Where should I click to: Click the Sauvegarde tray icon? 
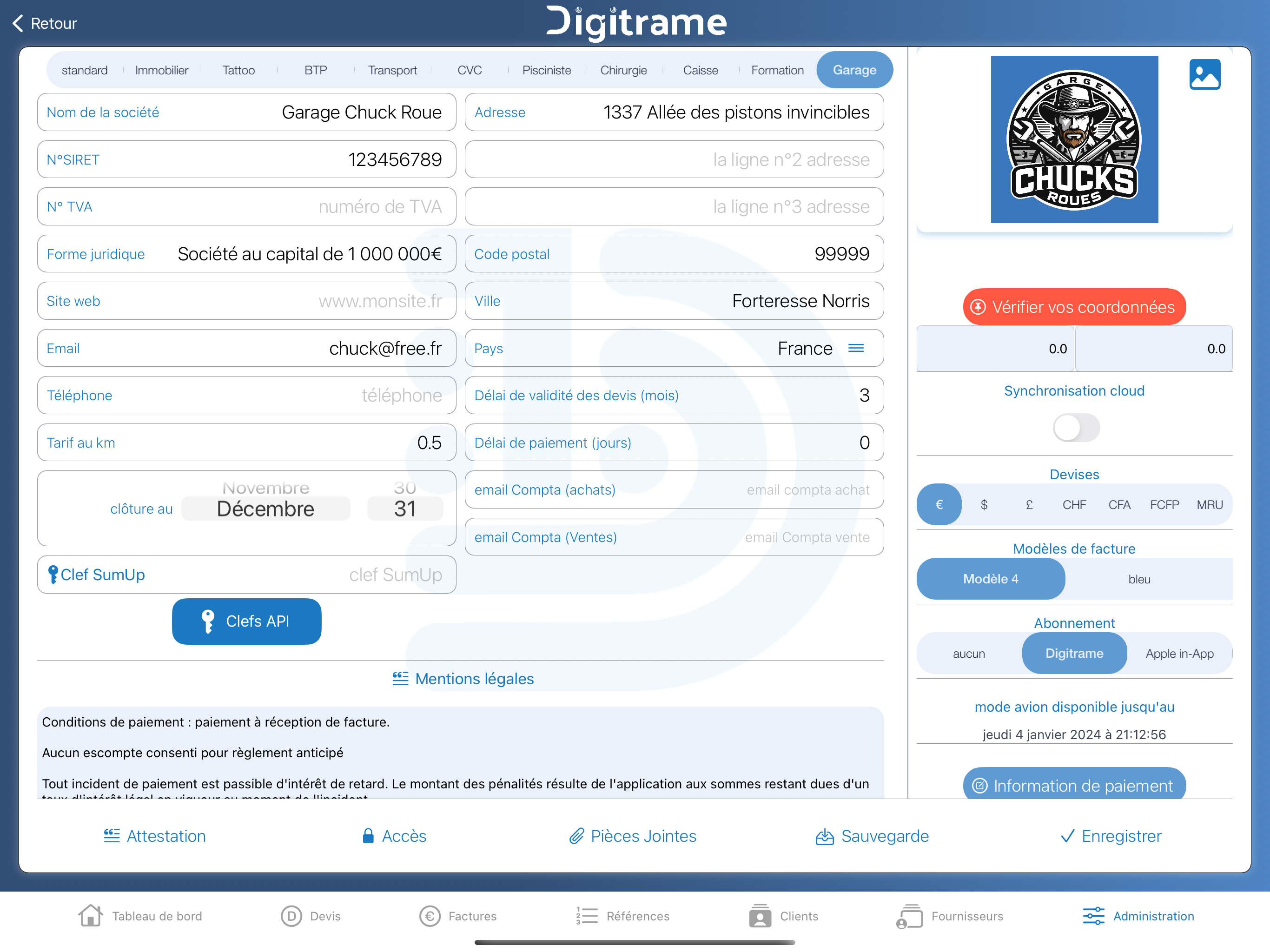[x=825, y=836]
